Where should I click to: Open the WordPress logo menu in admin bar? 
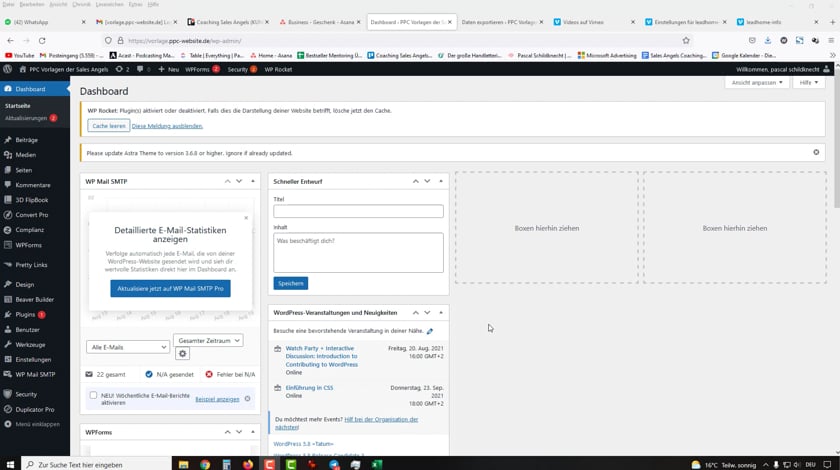[8, 69]
